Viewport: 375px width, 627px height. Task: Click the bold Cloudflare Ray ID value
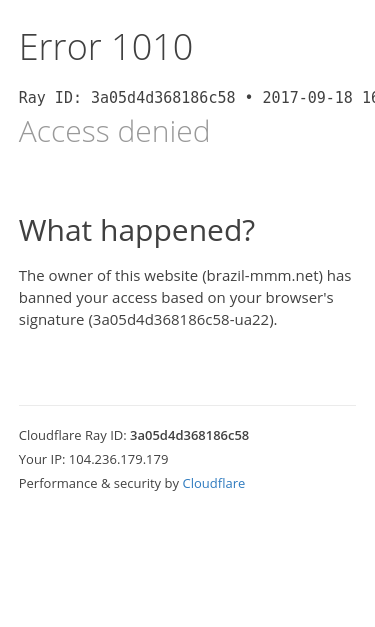189,435
